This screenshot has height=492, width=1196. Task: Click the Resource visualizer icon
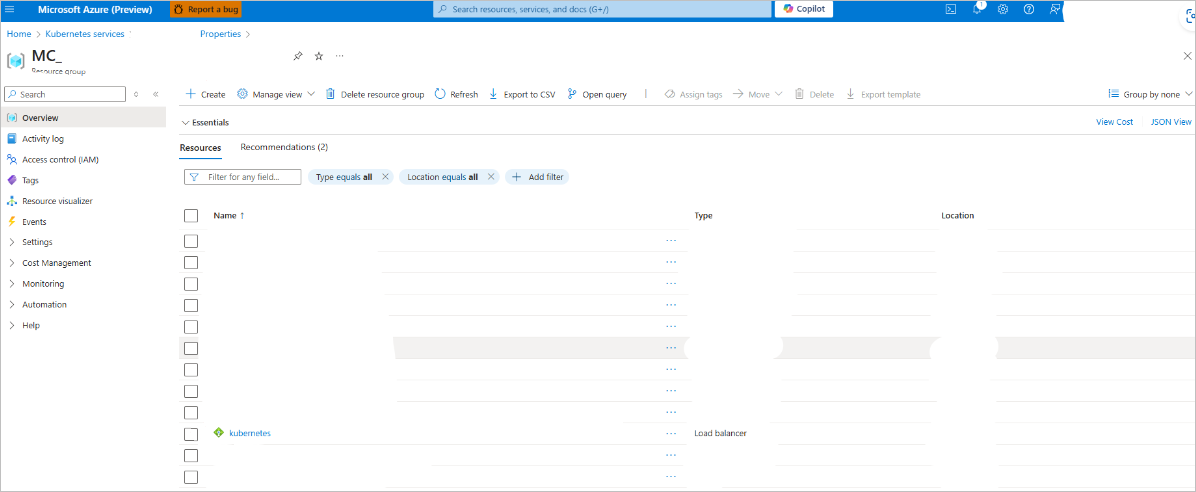(x=11, y=201)
